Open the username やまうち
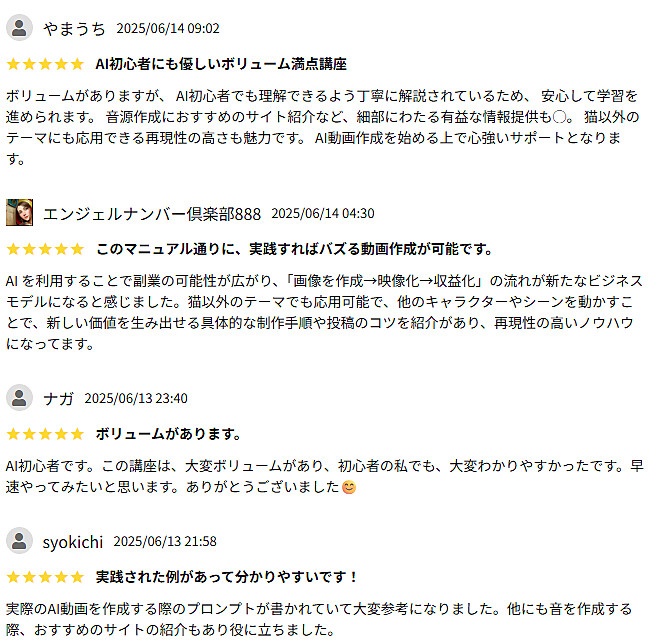This screenshot has height=641, width=668. coord(74,28)
